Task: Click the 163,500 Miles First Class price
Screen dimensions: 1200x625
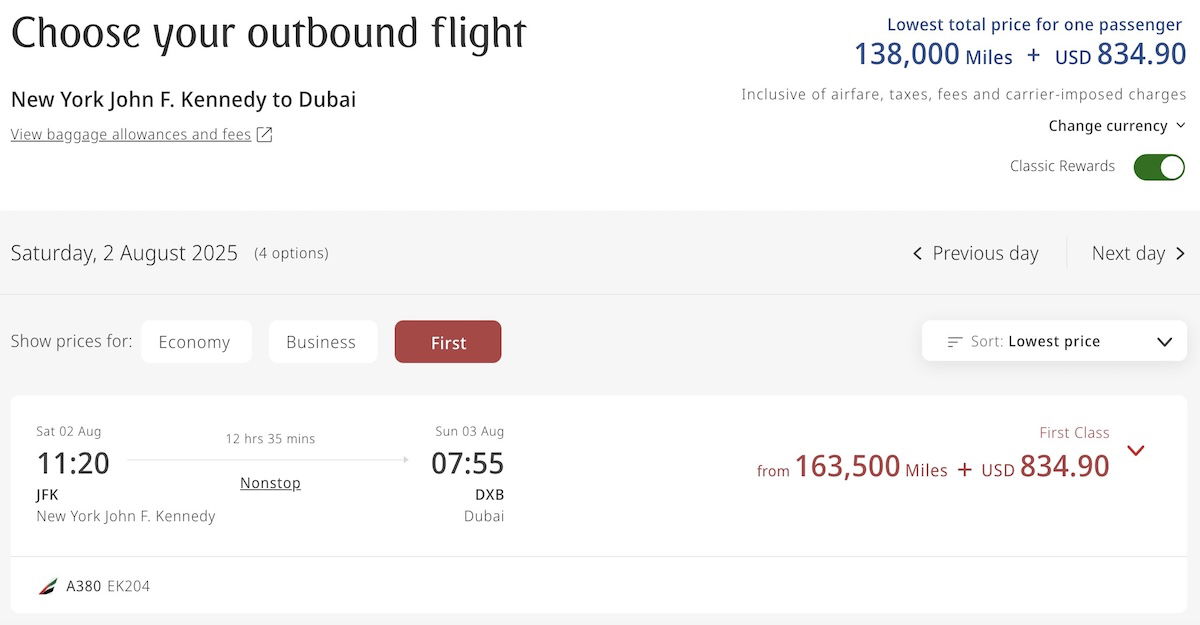Action: coord(871,466)
